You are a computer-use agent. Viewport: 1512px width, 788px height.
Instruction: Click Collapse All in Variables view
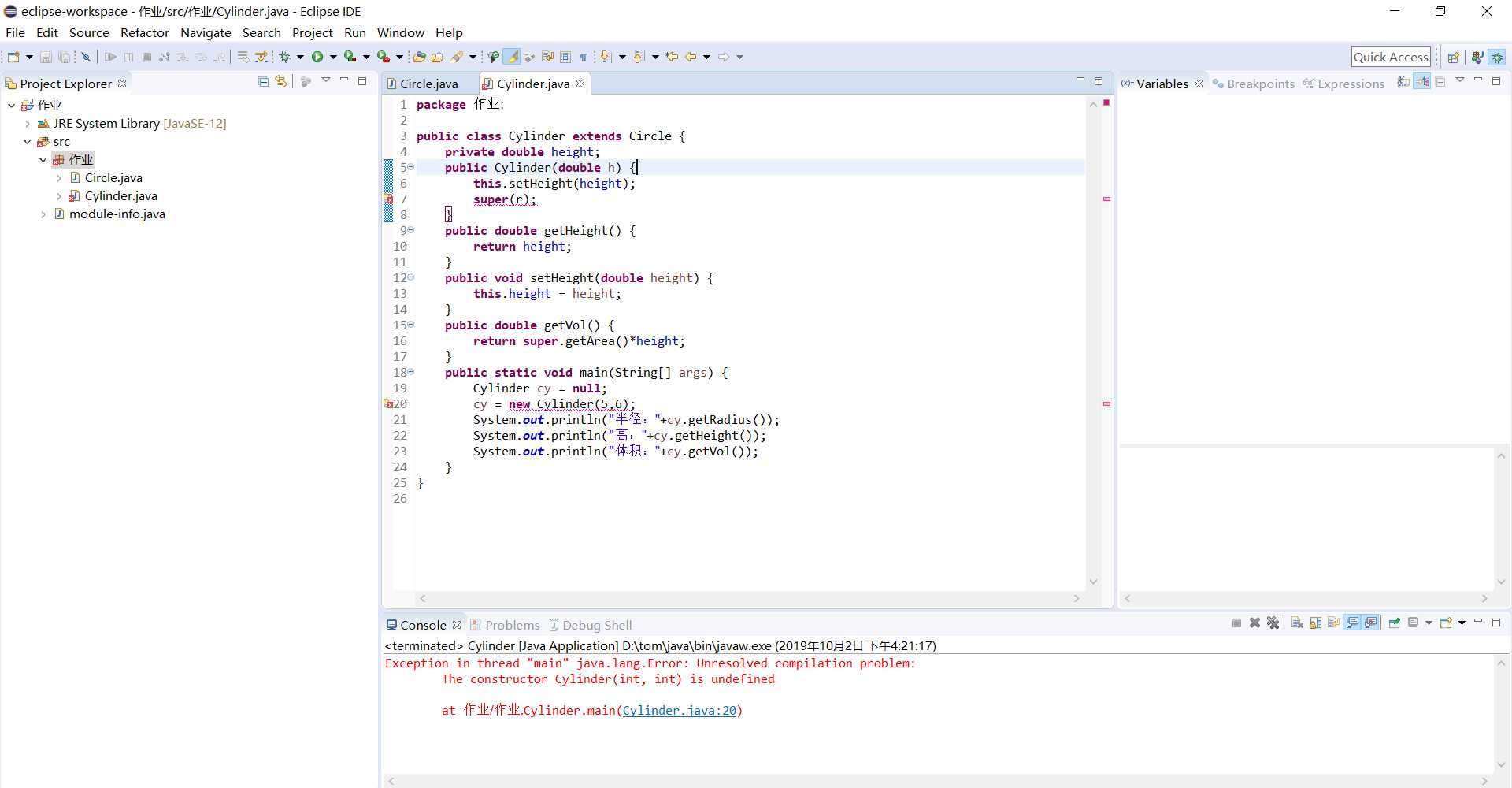pos(1440,81)
